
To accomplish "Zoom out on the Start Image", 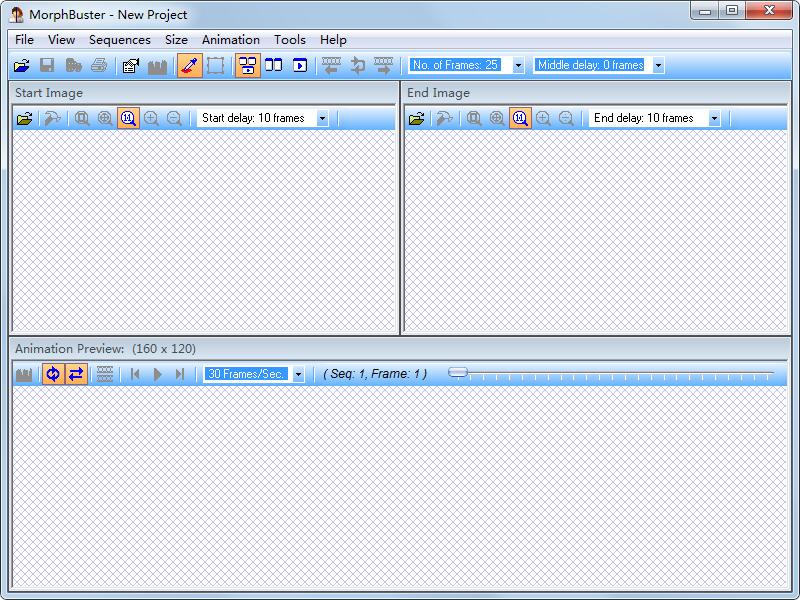I will [174, 118].
